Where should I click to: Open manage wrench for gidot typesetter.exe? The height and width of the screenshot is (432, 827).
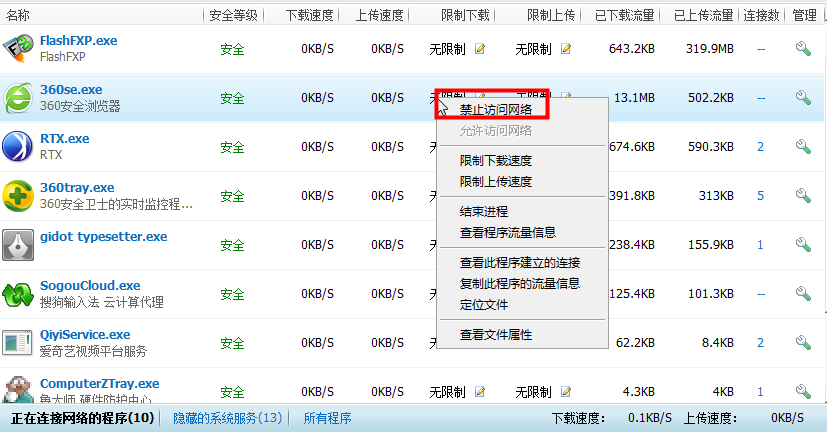point(803,245)
